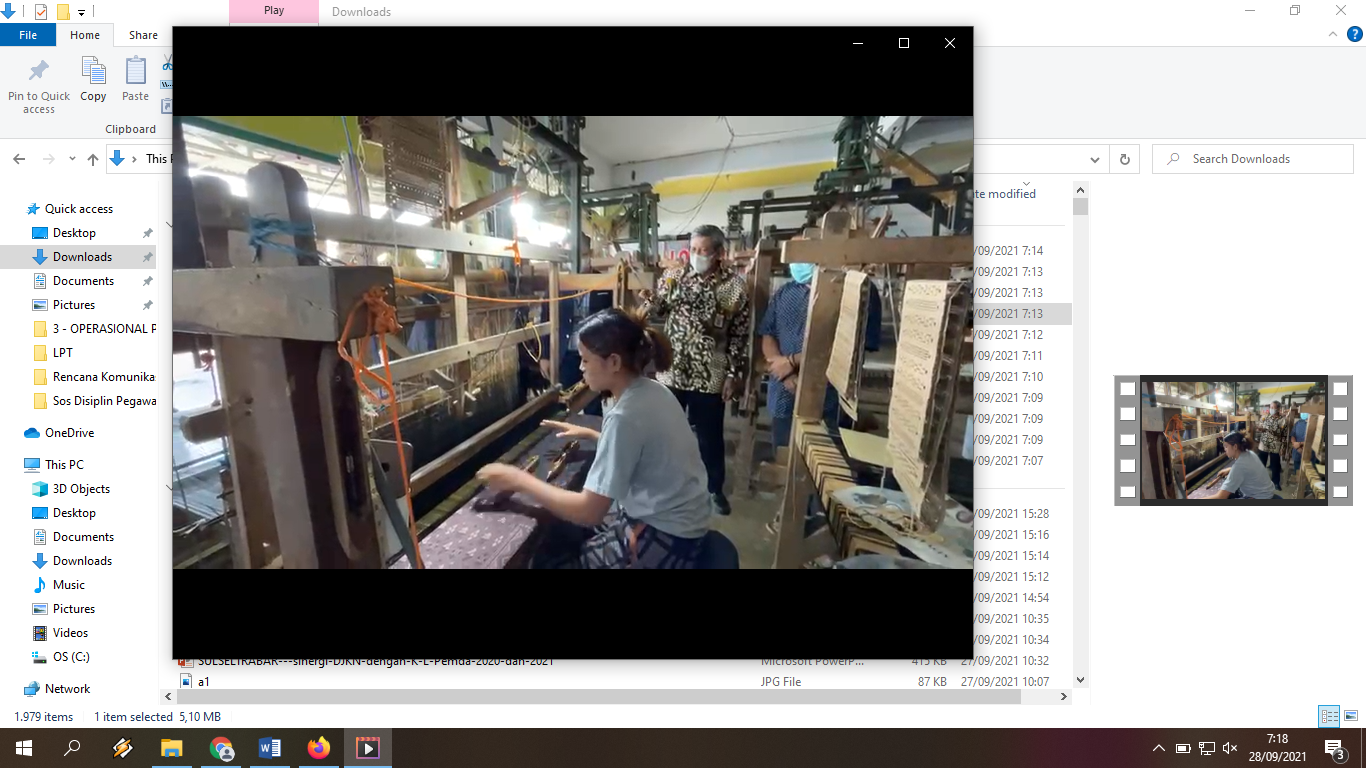
Task: Open the OS (C:) drive
Action: click(71, 657)
